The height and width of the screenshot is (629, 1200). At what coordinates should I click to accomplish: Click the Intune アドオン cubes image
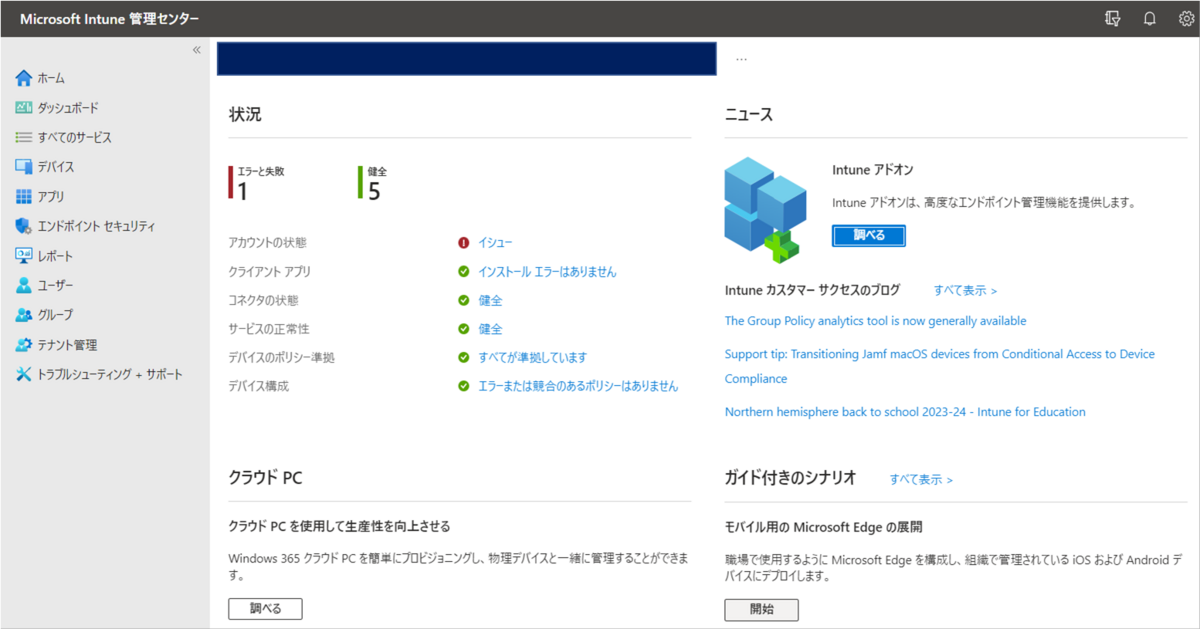[x=765, y=209]
